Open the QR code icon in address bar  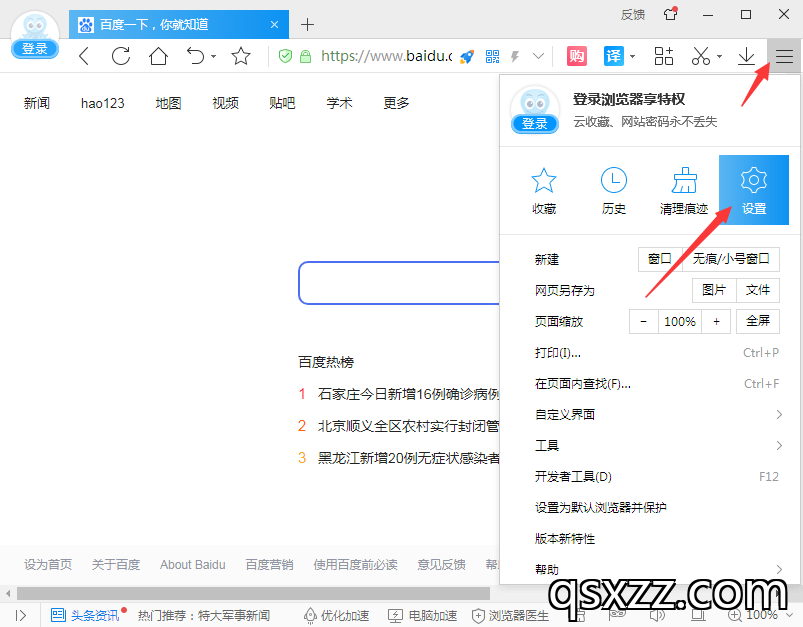coord(492,56)
